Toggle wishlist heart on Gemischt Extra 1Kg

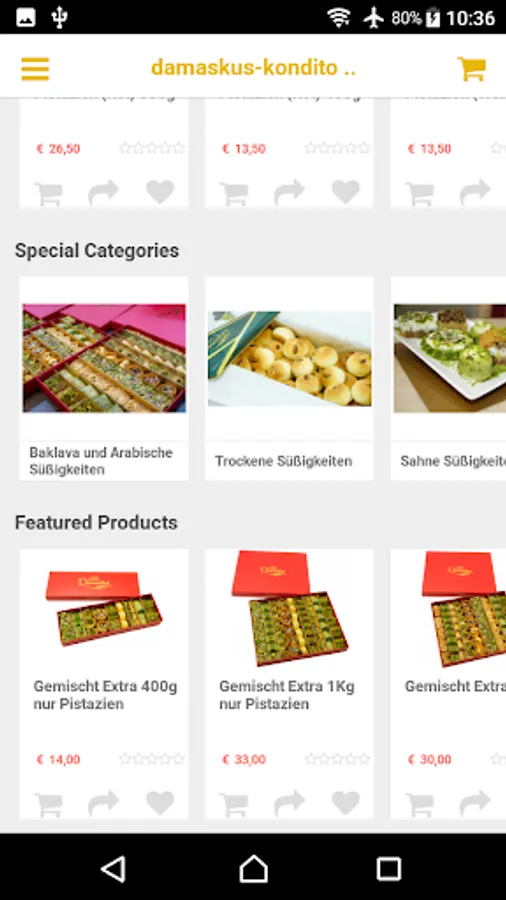346,803
